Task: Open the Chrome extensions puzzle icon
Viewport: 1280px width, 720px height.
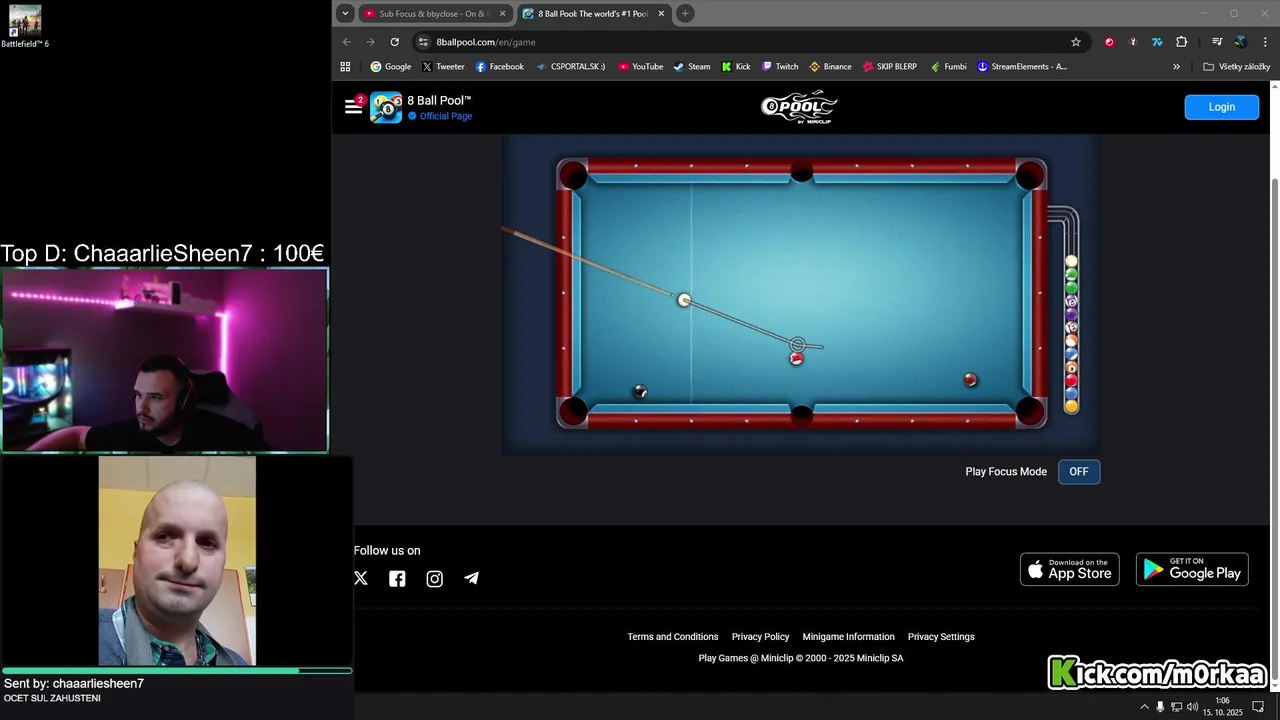Action: [x=1181, y=42]
